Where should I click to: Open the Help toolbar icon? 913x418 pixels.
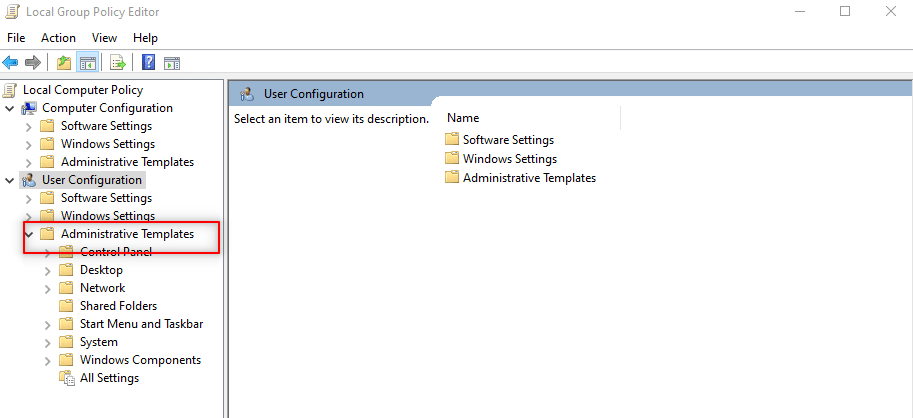[148, 62]
